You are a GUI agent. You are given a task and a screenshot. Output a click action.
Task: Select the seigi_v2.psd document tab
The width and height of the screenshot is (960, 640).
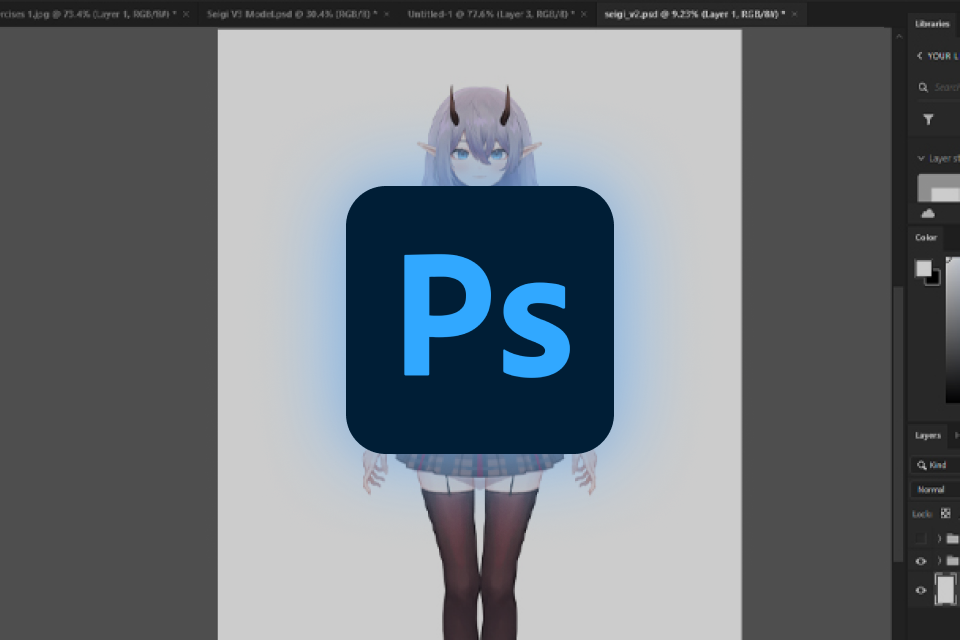694,13
